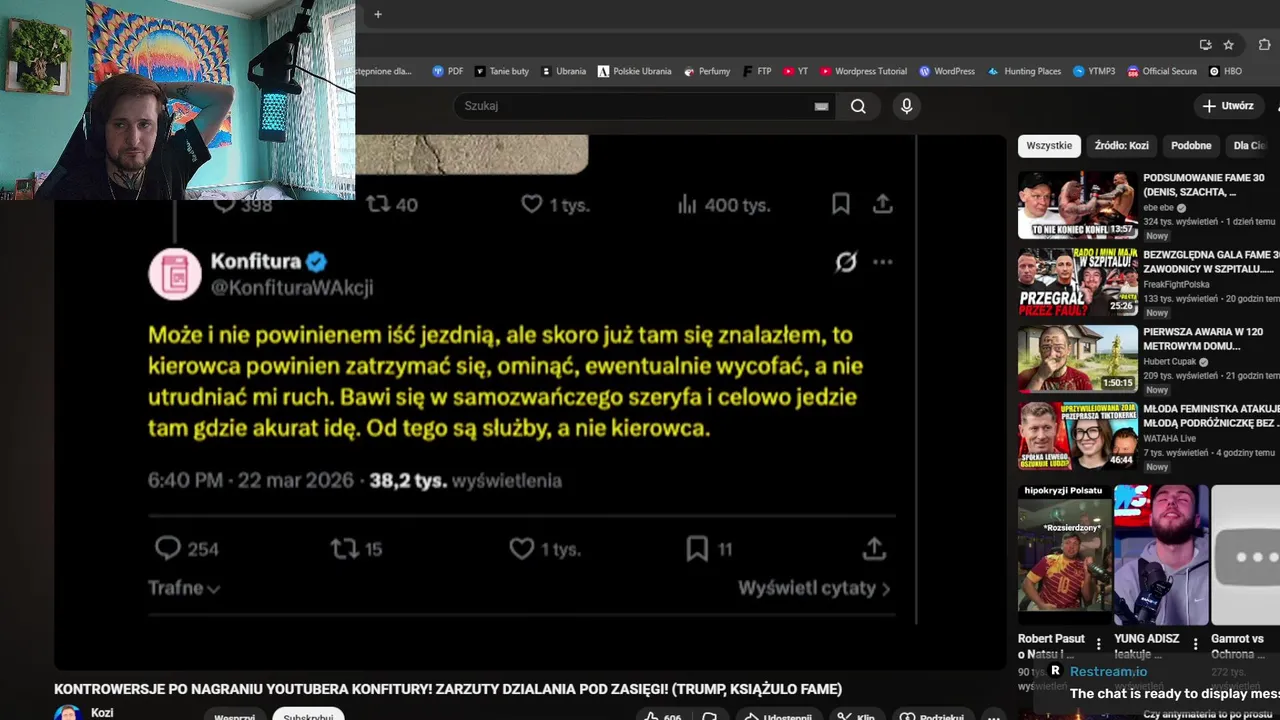
Task: Open the Official Secura bookmark
Action: click(1162, 71)
